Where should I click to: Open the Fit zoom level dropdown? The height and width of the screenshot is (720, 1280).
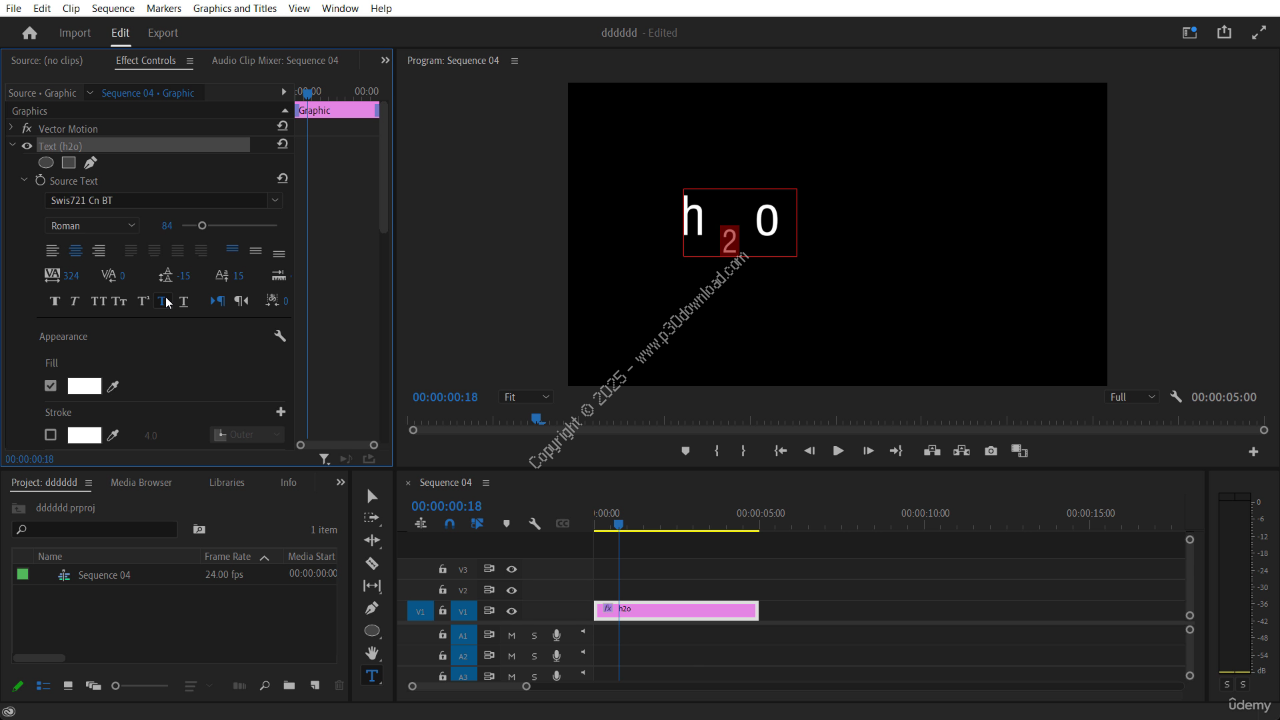pyautogui.click(x=526, y=397)
